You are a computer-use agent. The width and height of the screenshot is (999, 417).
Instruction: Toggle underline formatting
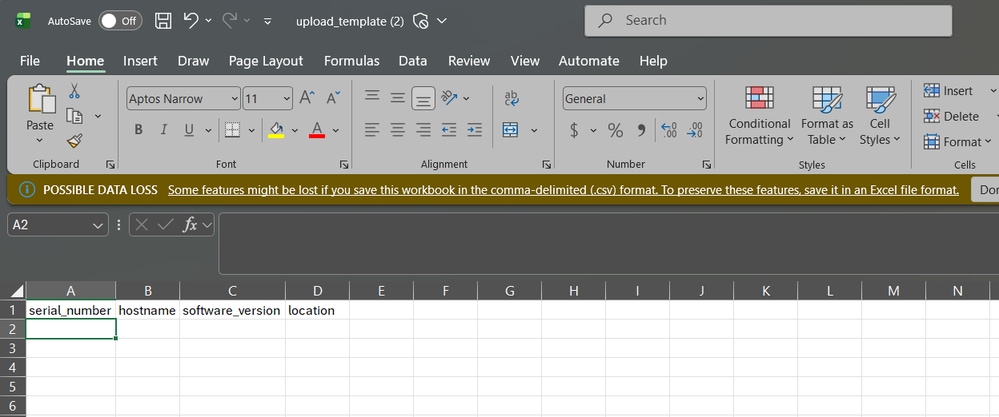click(x=189, y=130)
